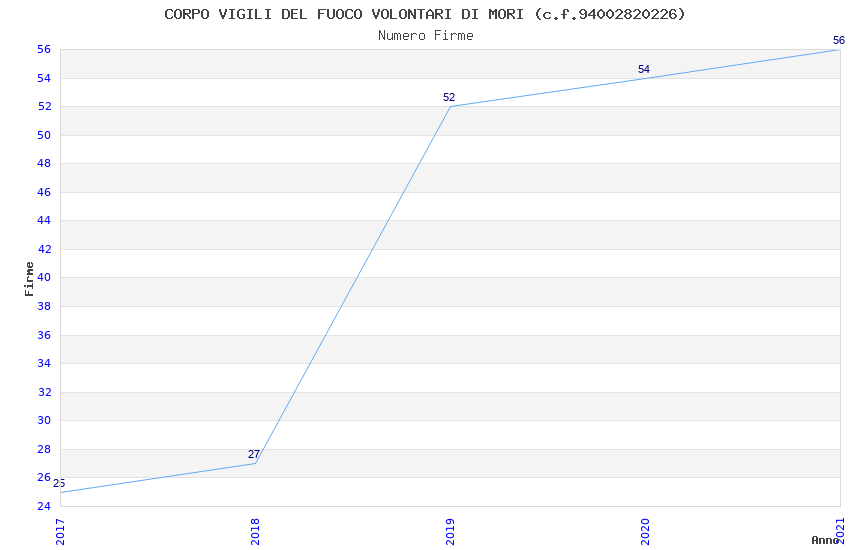Select the data label 52 at 2019

(449, 98)
